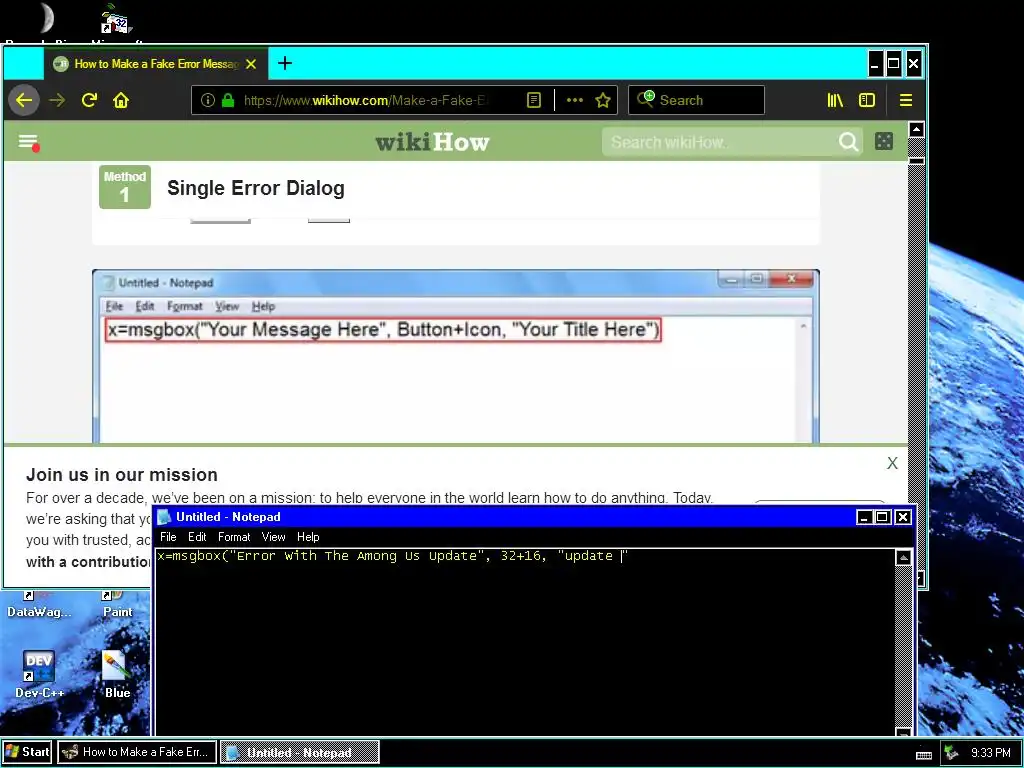Image resolution: width=1024 pixels, height=768 pixels.
Task: Click the msgbox code line in Notepad
Action: click(x=392, y=556)
